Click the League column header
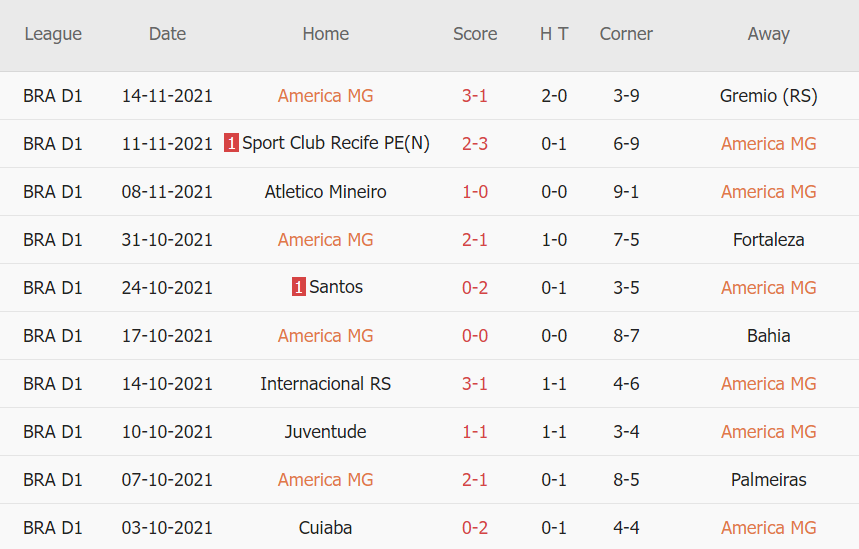859x549 pixels. pyautogui.click(x=53, y=34)
